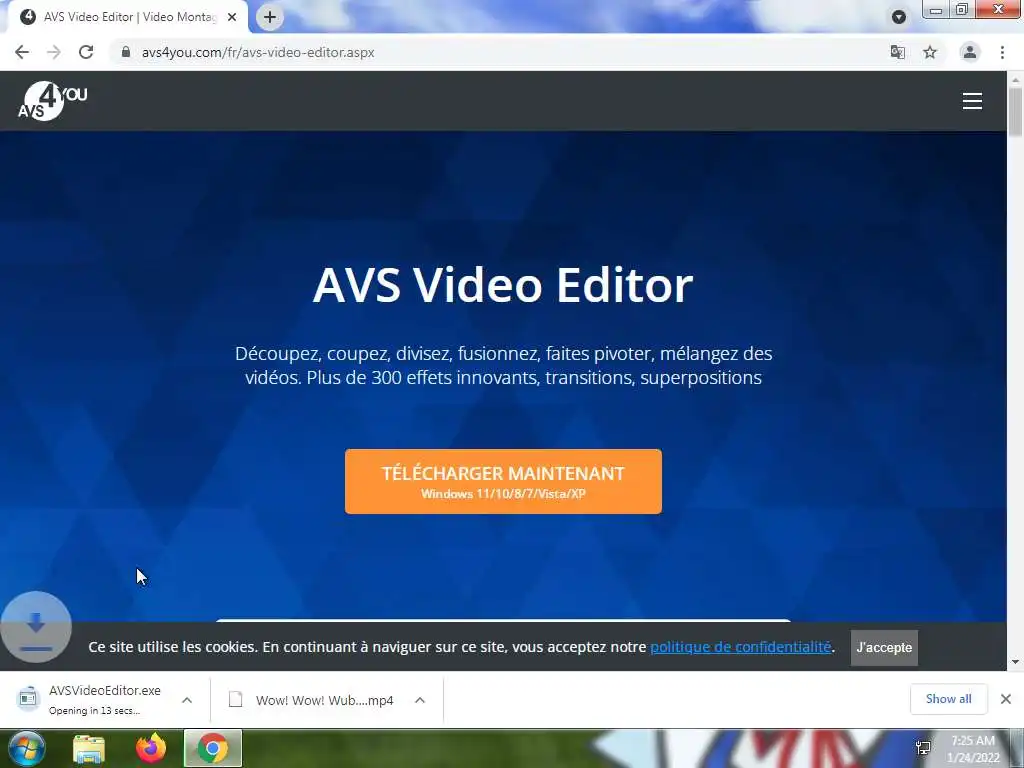Open the Chrome profile icon
The width and height of the screenshot is (1024, 768).
tap(970, 52)
